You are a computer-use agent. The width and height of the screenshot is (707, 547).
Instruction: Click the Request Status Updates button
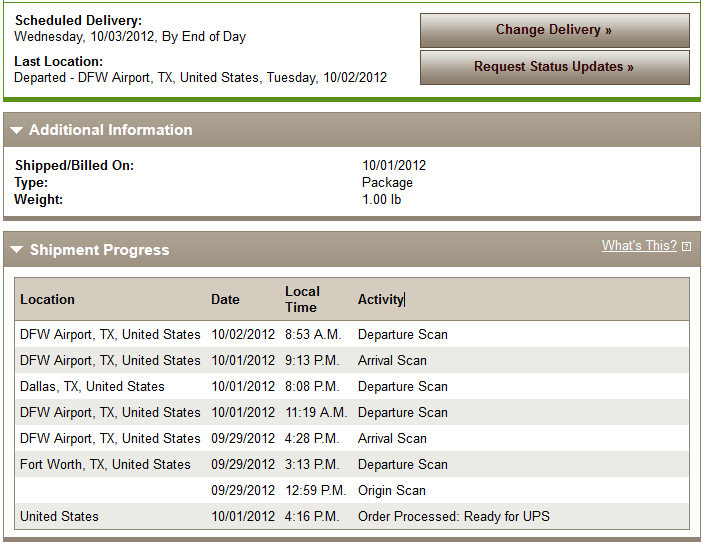[x=555, y=67]
